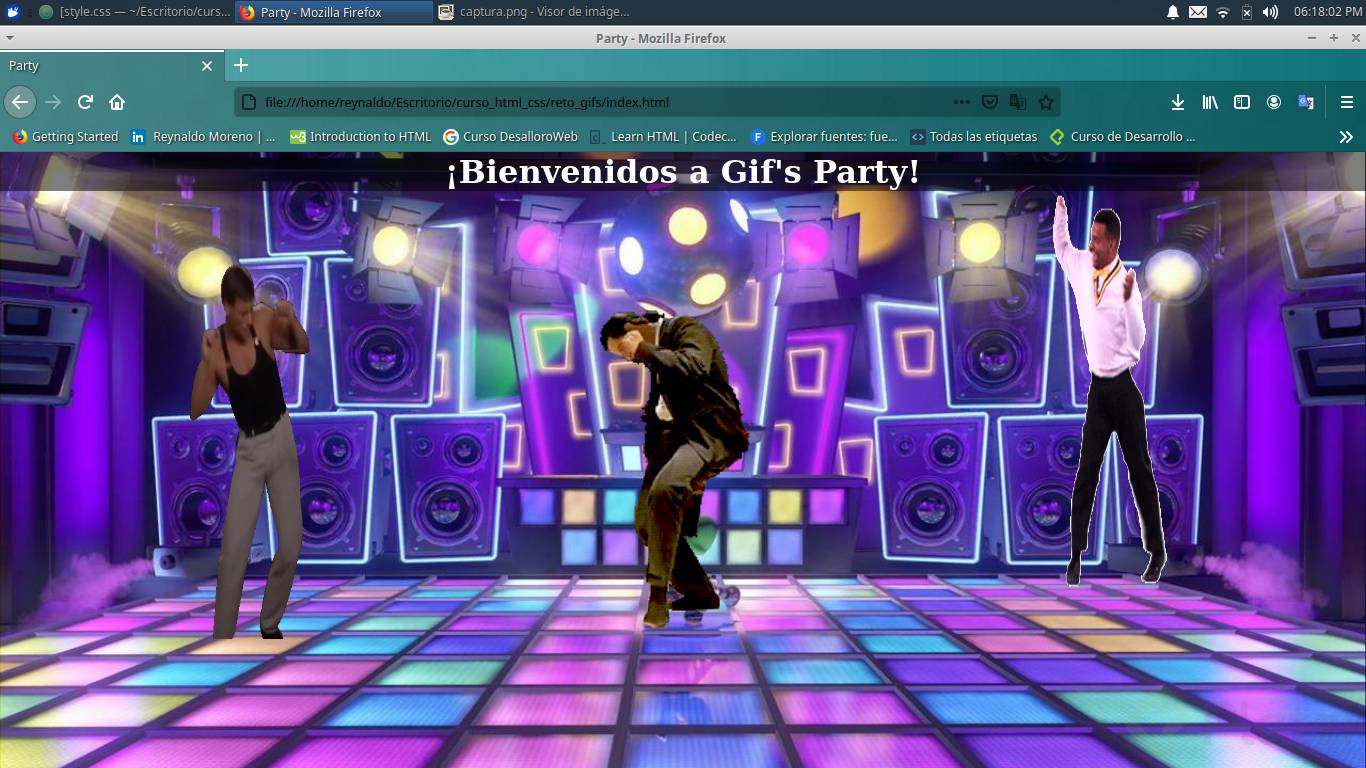Open the page actions ellipsis menu
1366x768 pixels.
point(960,101)
